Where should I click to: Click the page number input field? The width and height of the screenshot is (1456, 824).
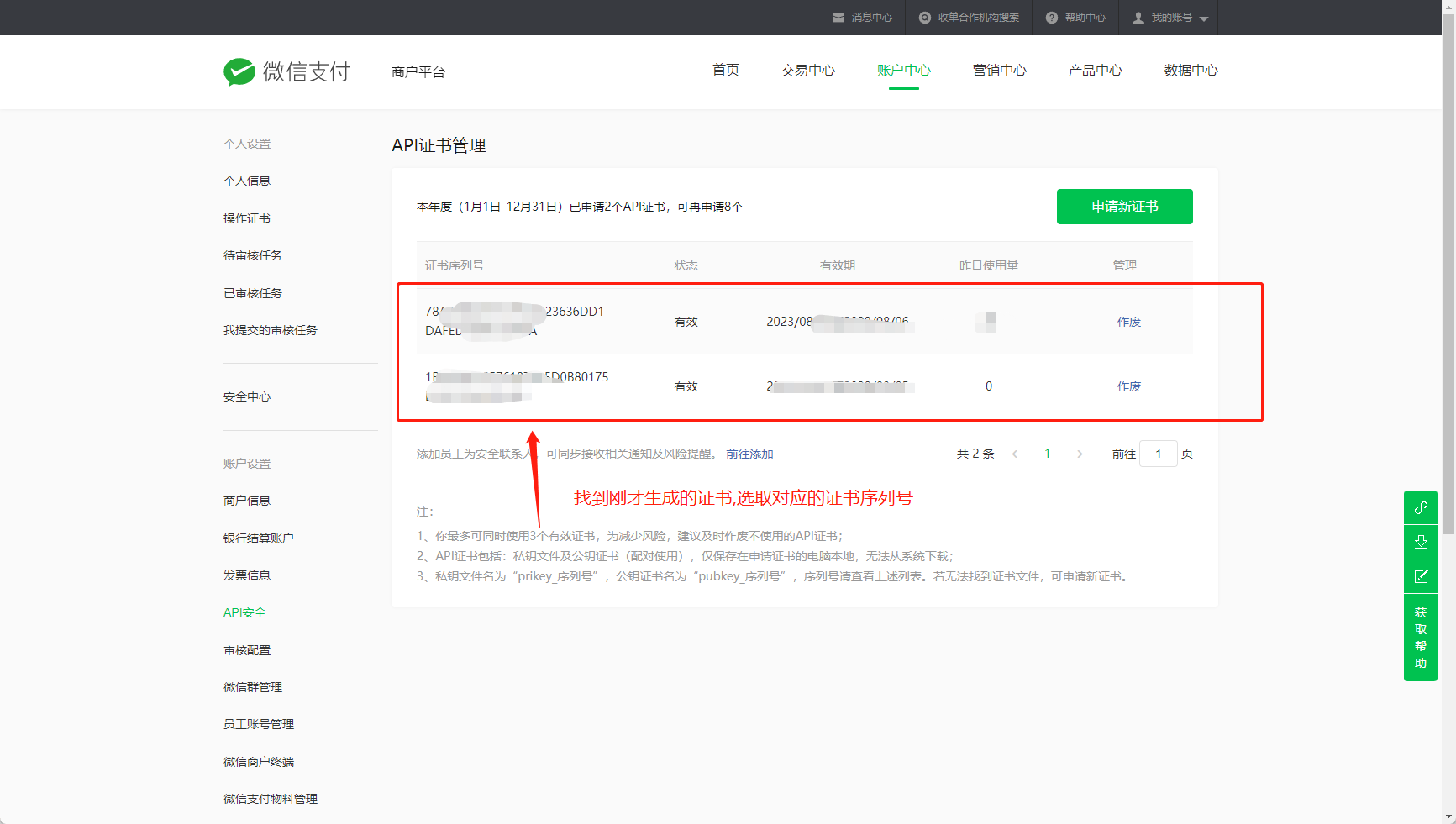coord(1158,454)
